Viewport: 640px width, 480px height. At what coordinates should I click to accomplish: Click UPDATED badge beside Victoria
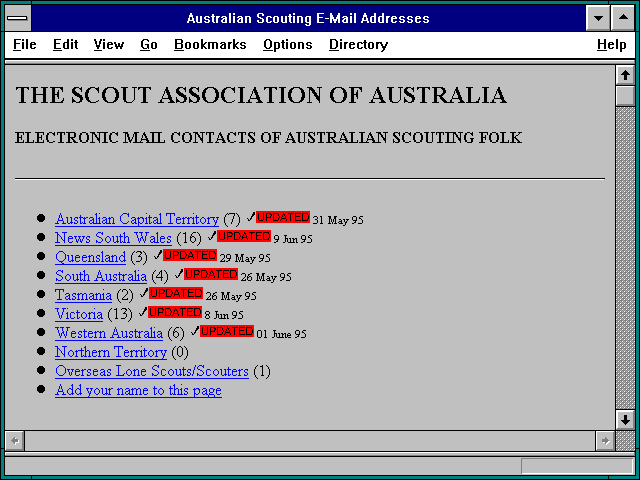[x=175, y=312]
